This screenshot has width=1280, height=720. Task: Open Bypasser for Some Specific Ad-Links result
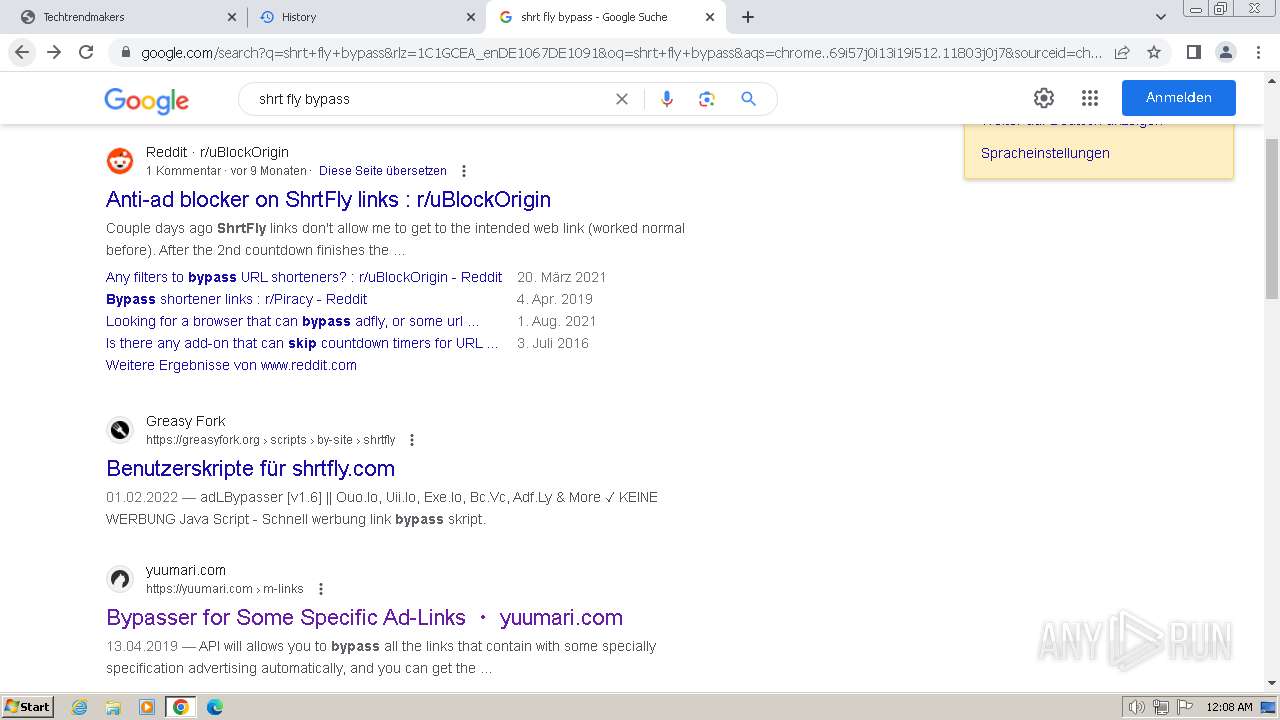(364, 617)
